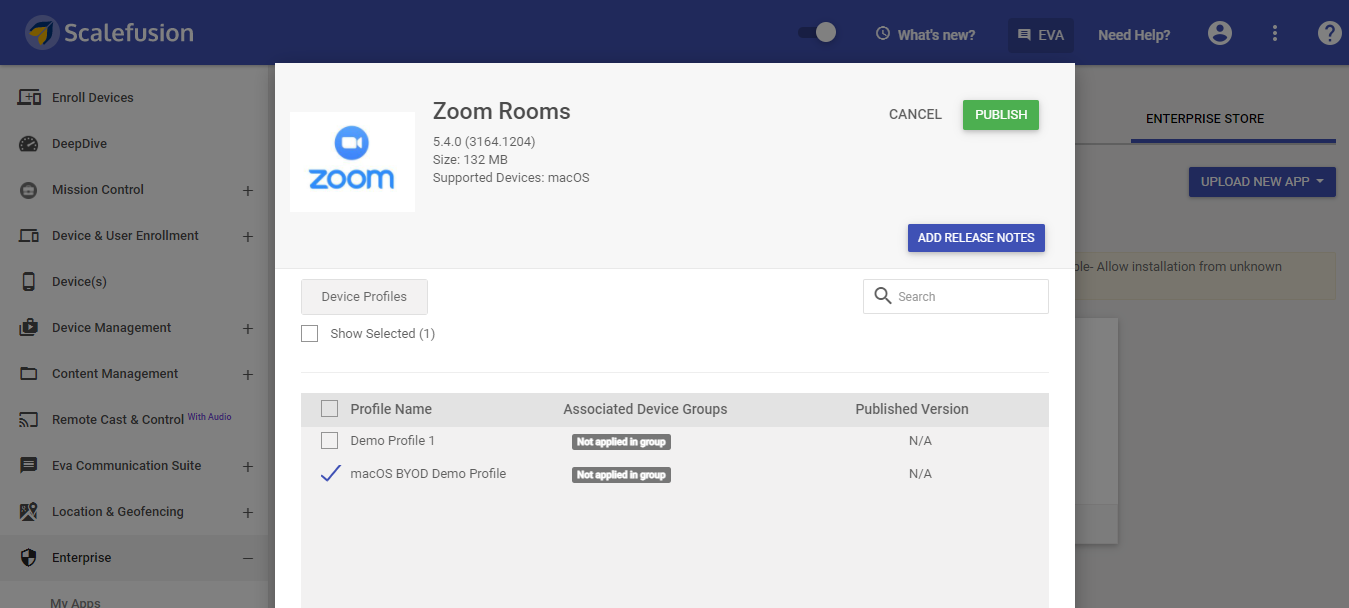The height and width of the screenshot is (608, 1349).
Task: Click the Location & Geofencing map icon
Action: pyautogui.click(x=29, y=512)
